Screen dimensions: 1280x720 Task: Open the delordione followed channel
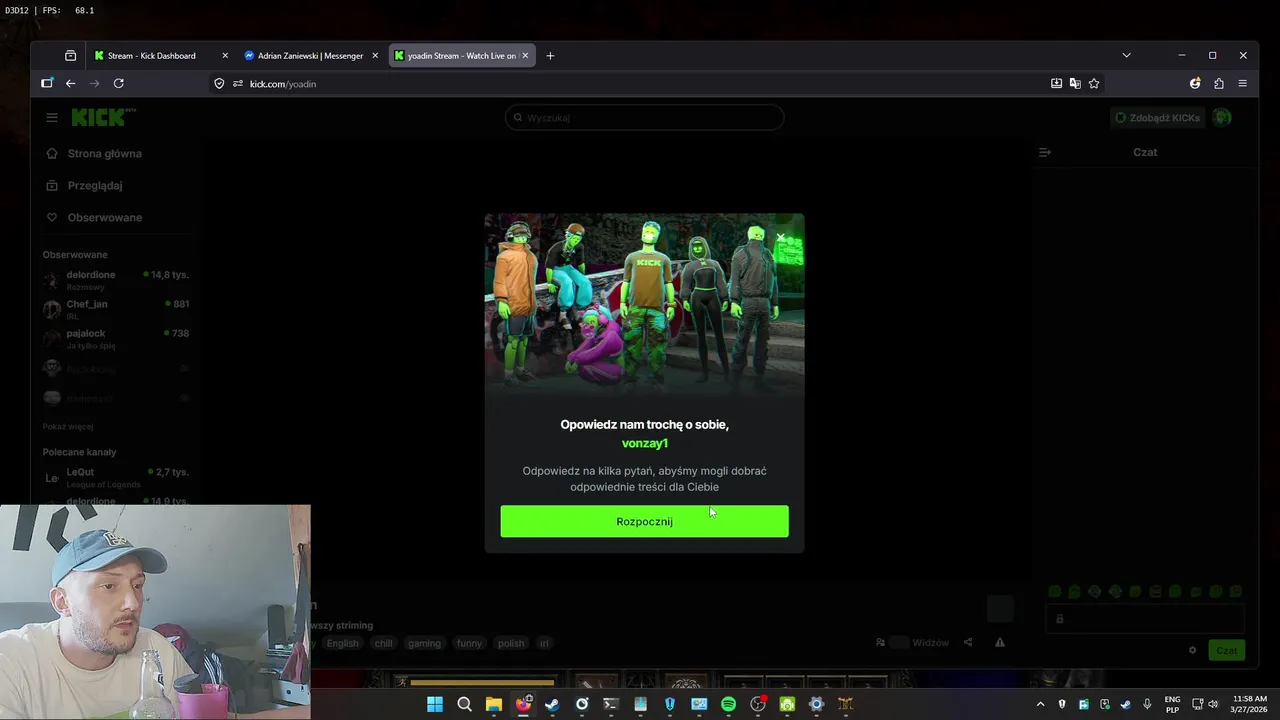pos(116,280)
